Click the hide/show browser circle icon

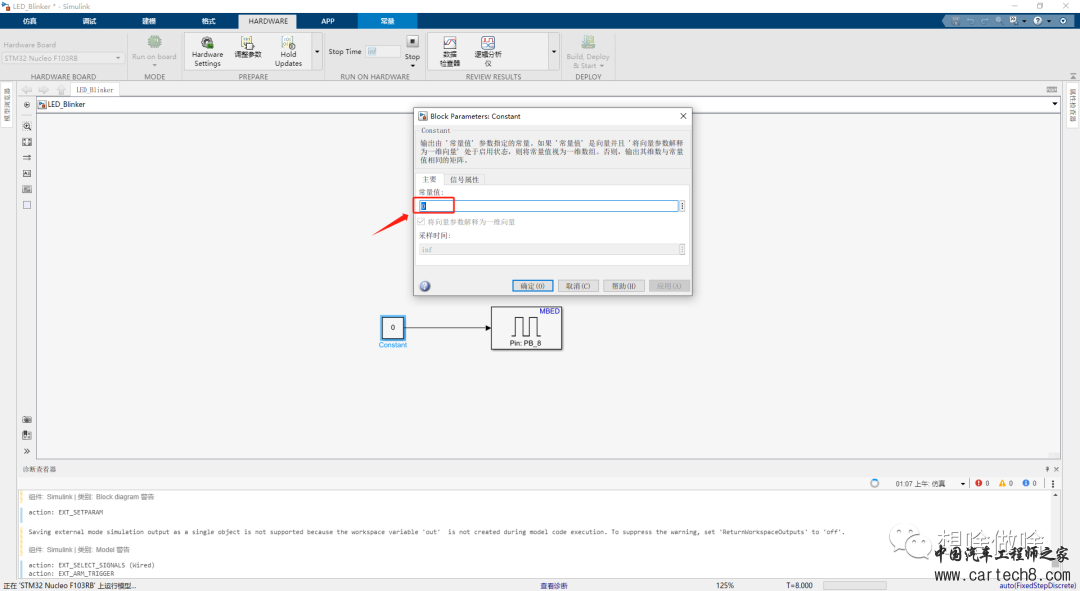click(x=27, y=105)
